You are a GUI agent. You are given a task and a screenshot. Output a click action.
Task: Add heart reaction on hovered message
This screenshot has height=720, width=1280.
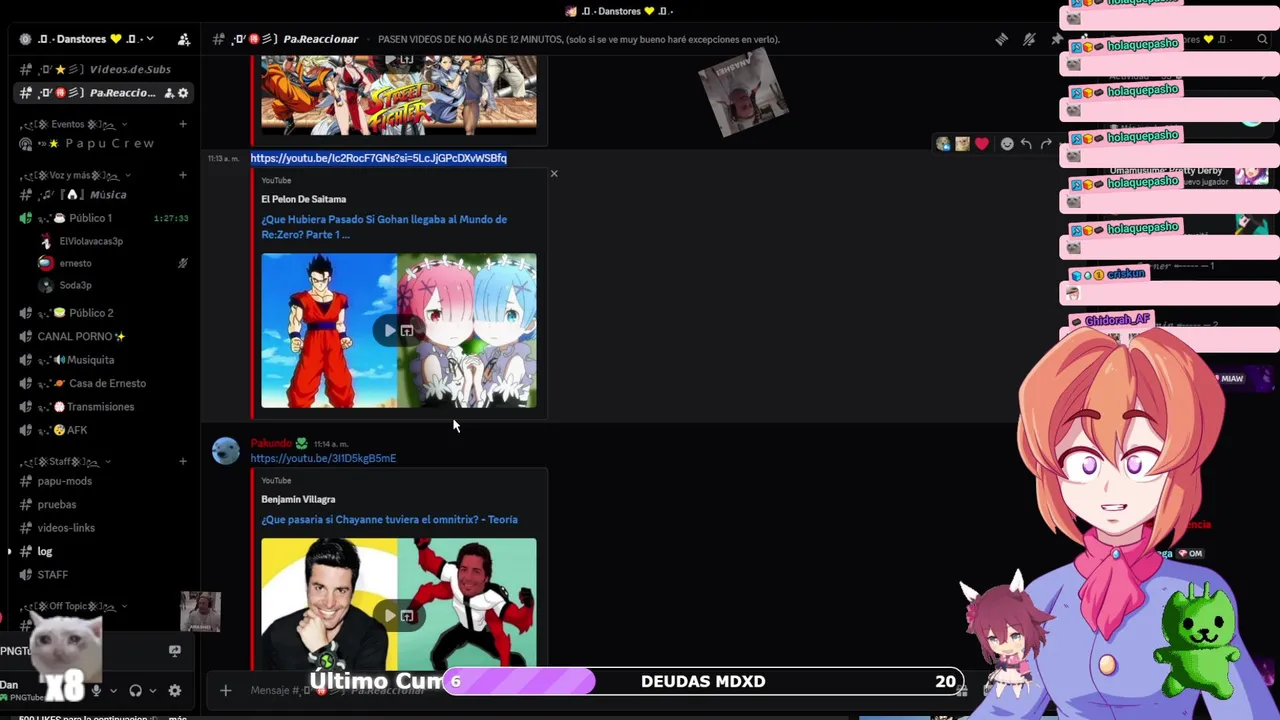(x=982, y=144)
